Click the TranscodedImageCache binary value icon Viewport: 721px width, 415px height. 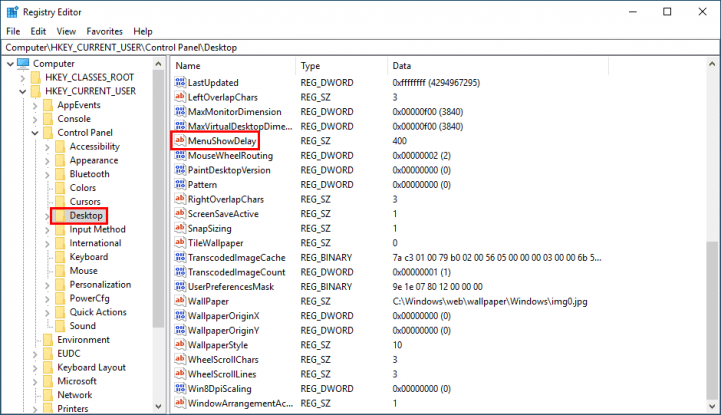[x=180, y=258]
